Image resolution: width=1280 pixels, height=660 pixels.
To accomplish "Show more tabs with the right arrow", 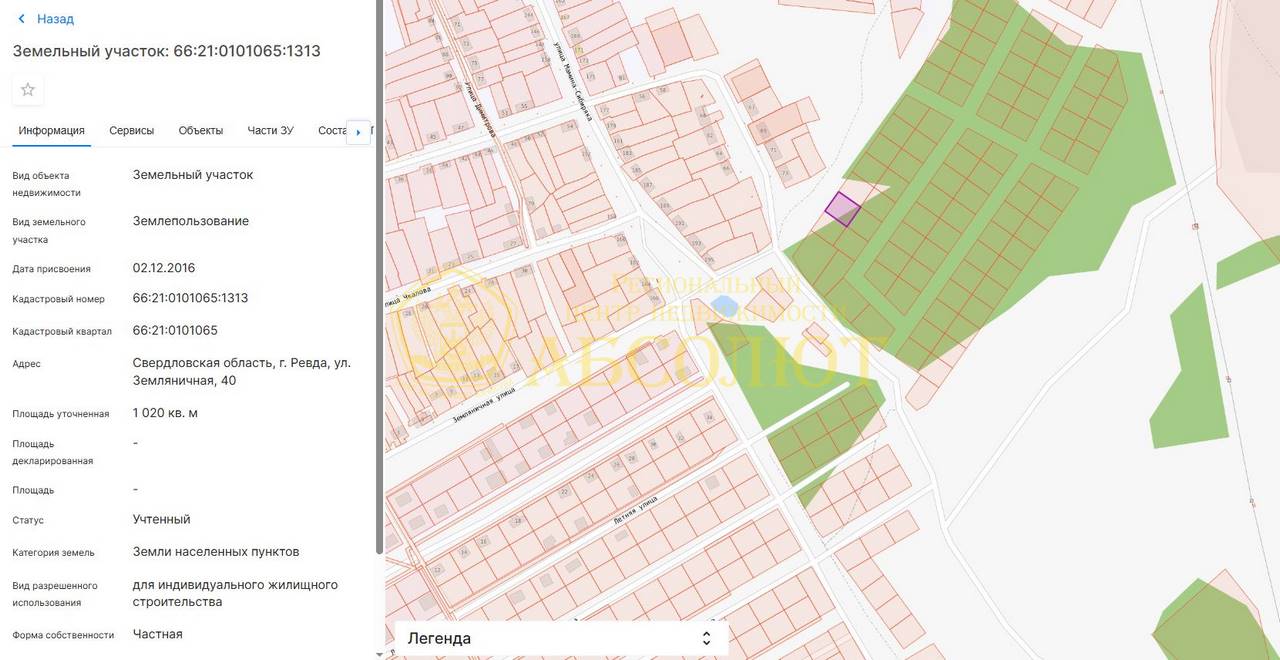I will click(x=358, y=131).
